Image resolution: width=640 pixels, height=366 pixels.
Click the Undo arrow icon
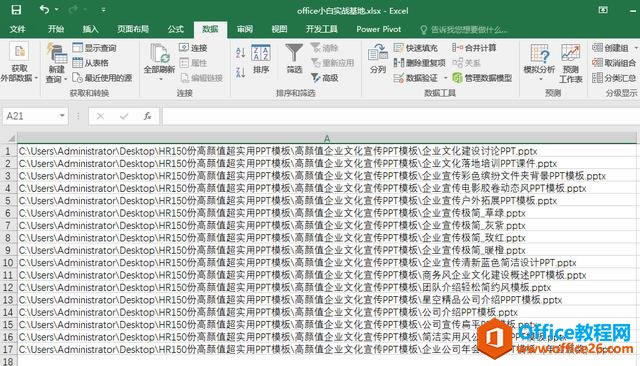[x=44, y=9]
